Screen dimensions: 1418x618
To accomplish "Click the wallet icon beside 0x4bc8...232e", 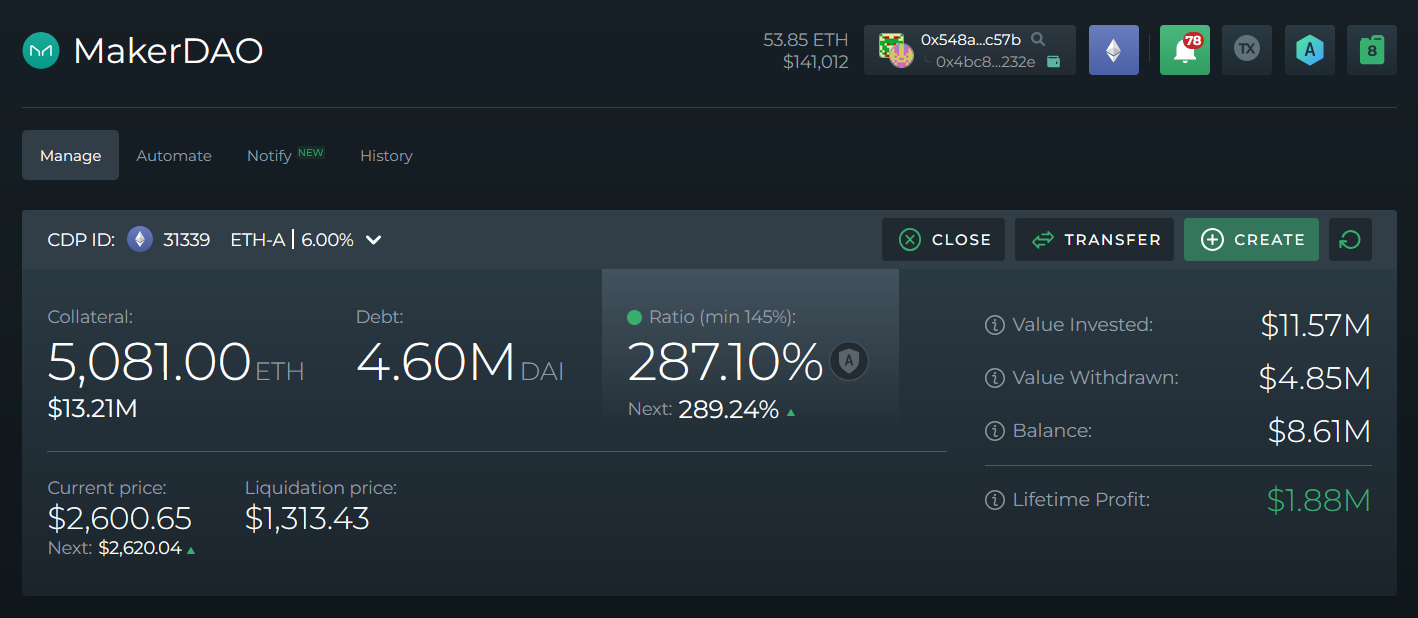I will pos(1053,61).
